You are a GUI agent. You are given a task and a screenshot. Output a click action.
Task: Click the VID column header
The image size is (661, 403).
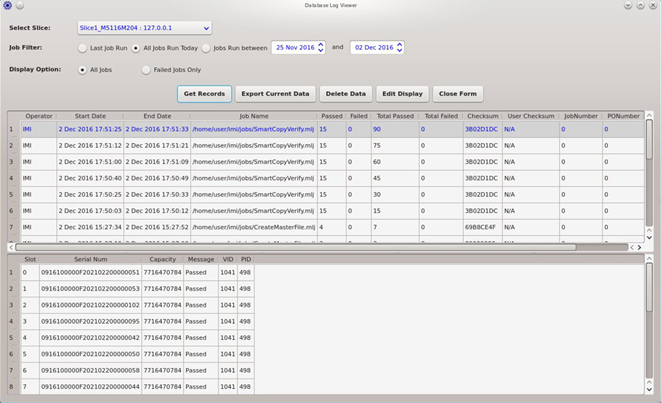pos(228,259)
